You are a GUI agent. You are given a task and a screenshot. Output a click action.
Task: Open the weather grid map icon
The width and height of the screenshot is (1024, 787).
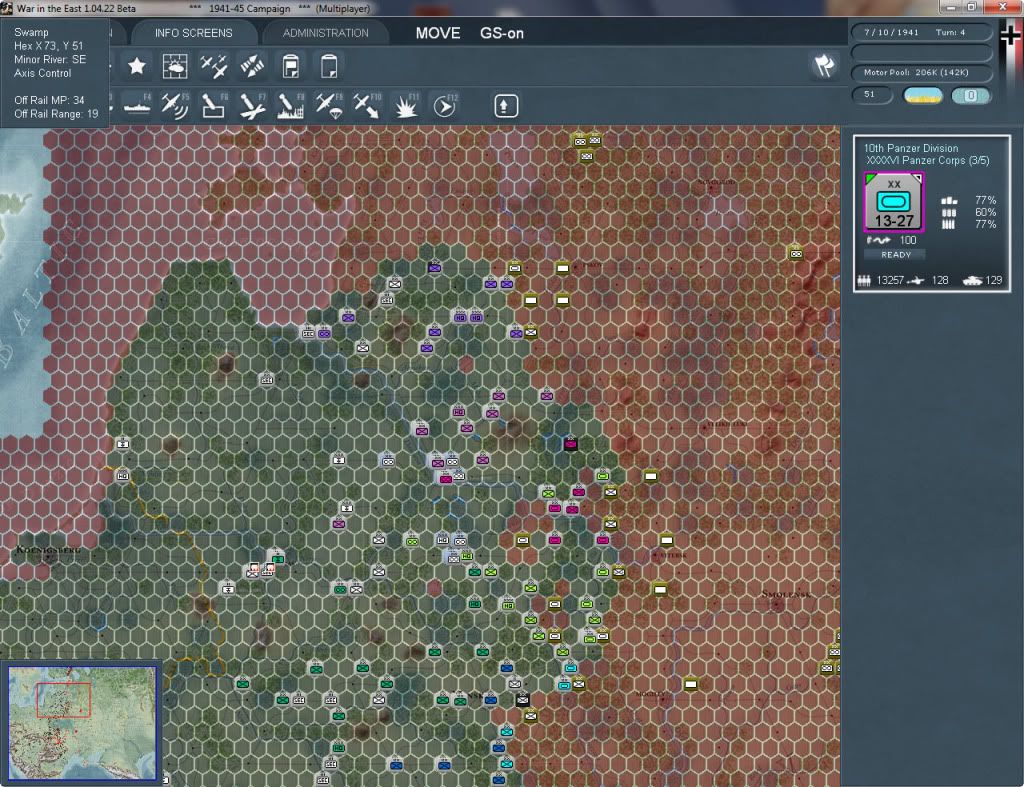click(174, 66)
